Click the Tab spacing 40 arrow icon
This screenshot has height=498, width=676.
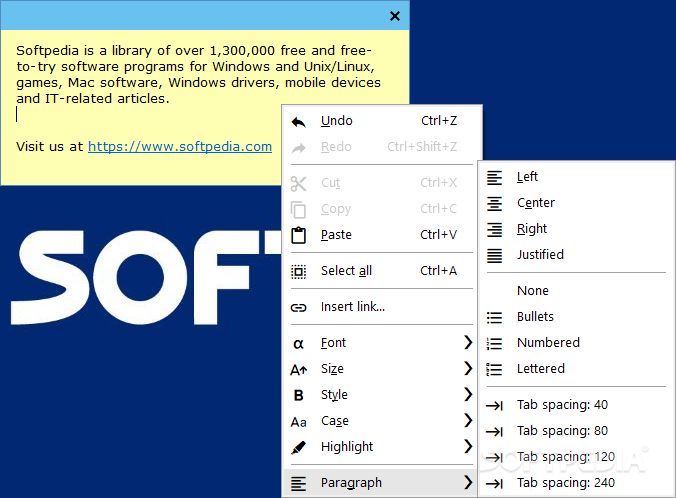494,406
